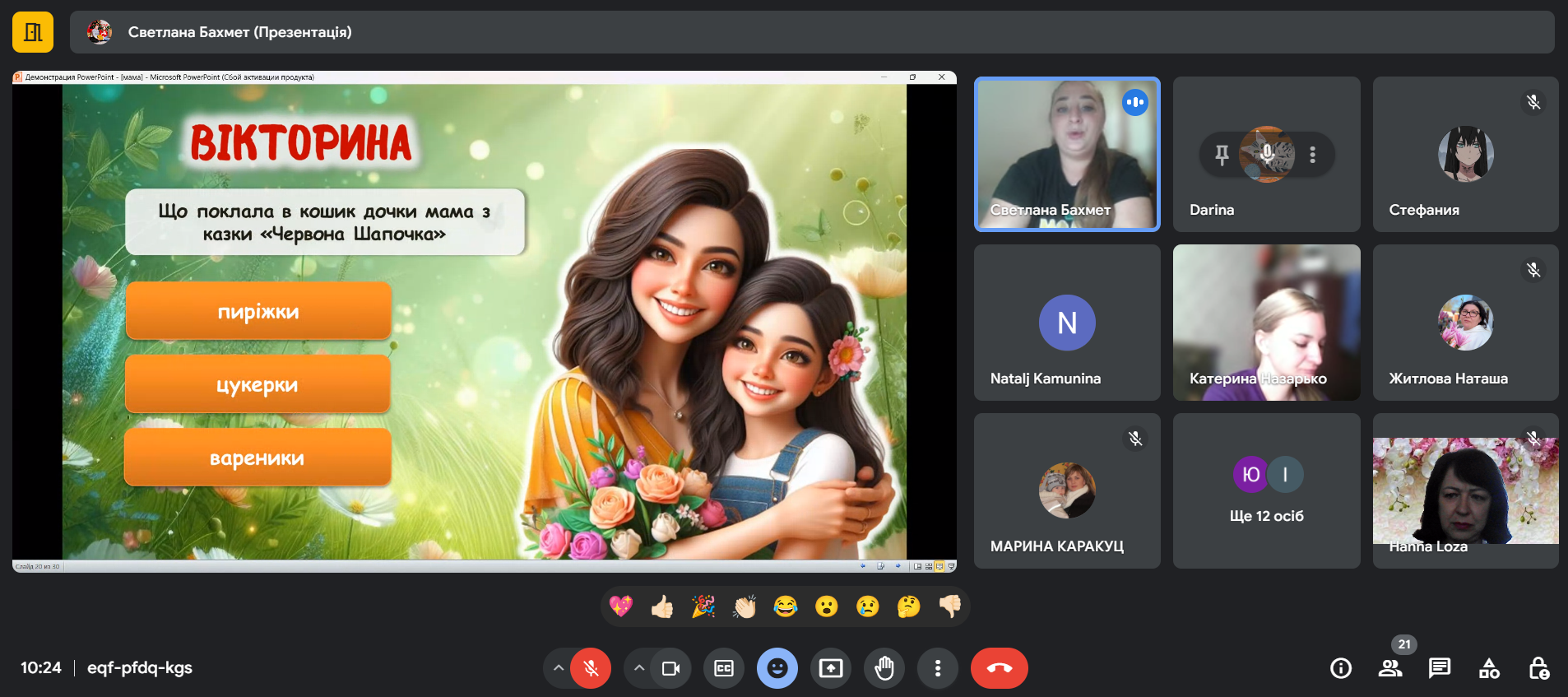The width and height of the screenshot is (1568, 697).
Task: Pin Darina's tile to the screen
Action: click(1222, 155)
